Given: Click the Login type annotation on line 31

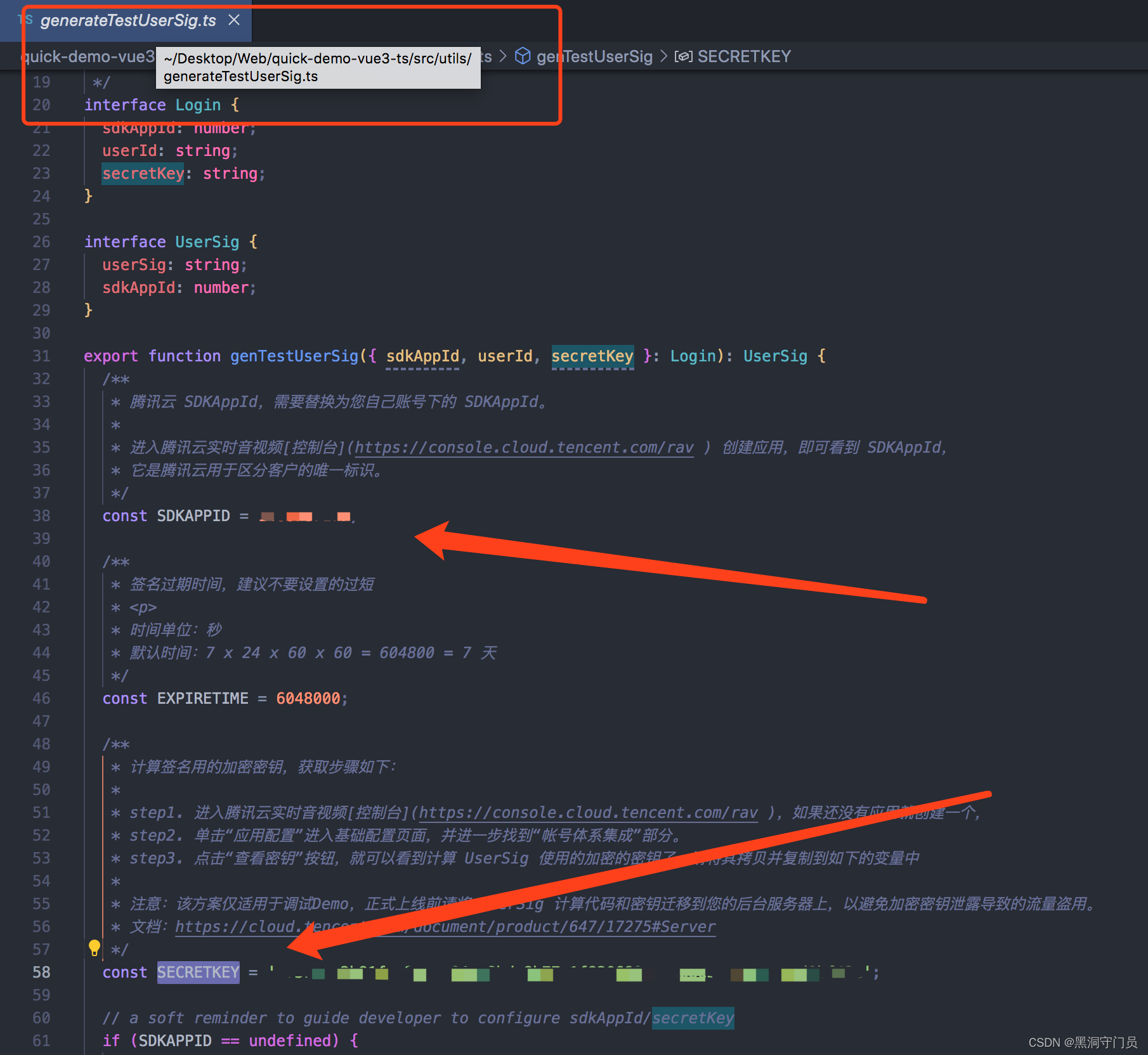Looking at the screenshot, I should click(693, 356).
